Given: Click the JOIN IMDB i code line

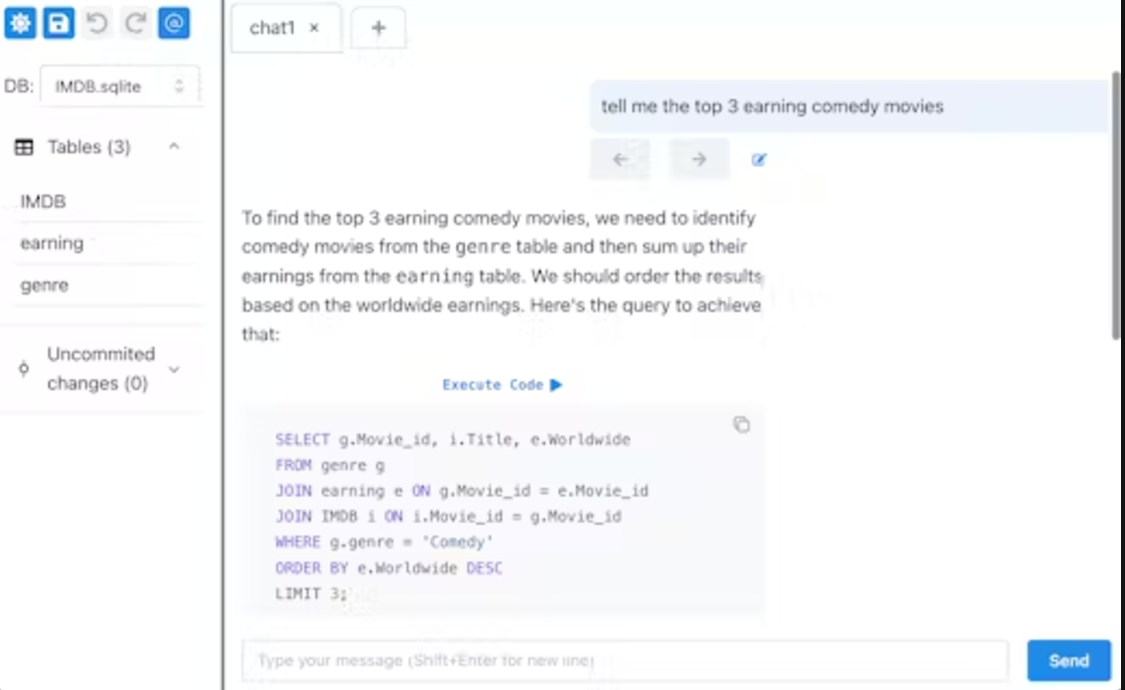Looking at the screenshot, I should 448,516.
